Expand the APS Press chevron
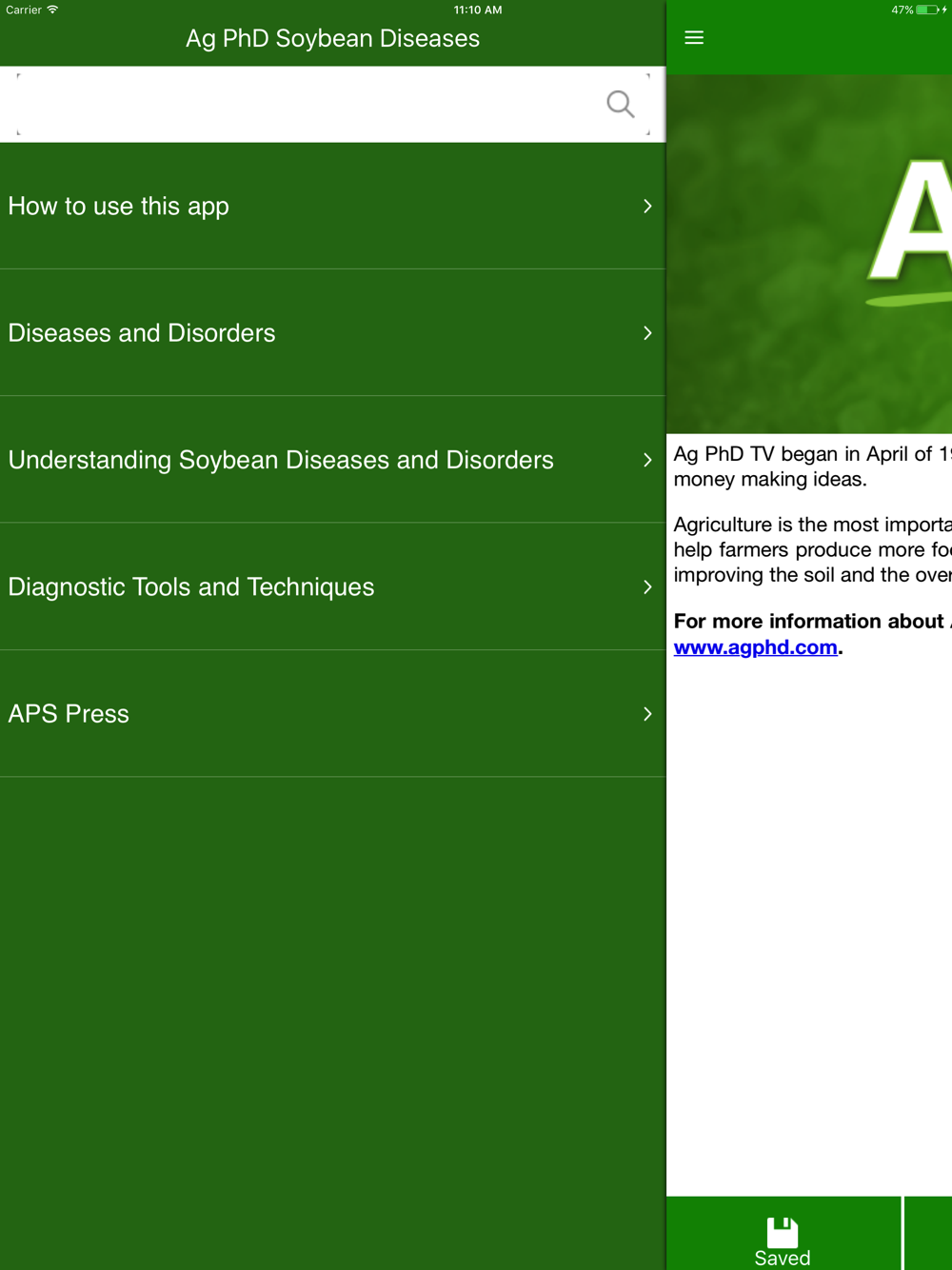952x1270 pixels. tap(647, 714)
